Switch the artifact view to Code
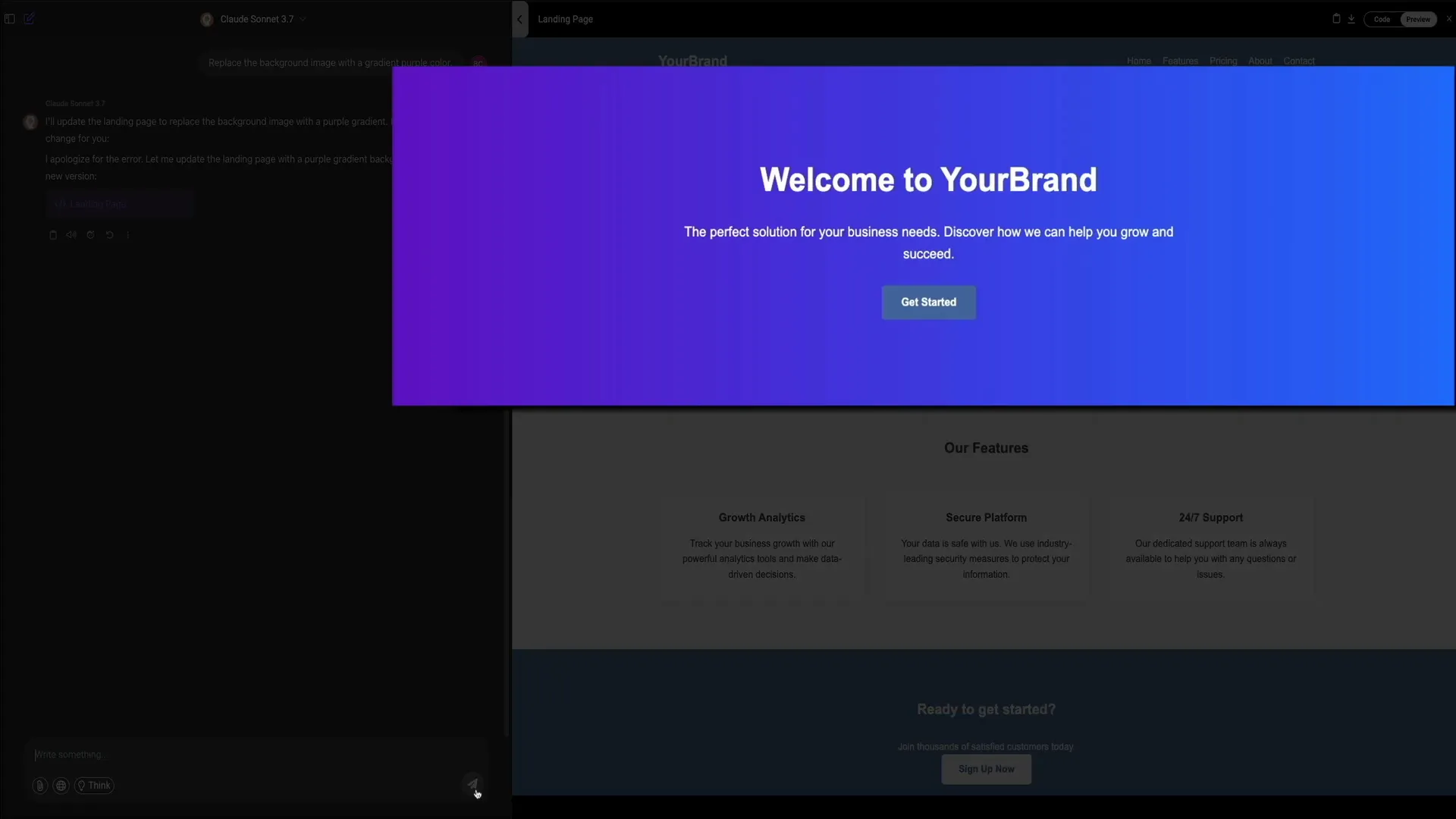The image size is (1456, 819). pyautogui.click(x=1382, y=20)
